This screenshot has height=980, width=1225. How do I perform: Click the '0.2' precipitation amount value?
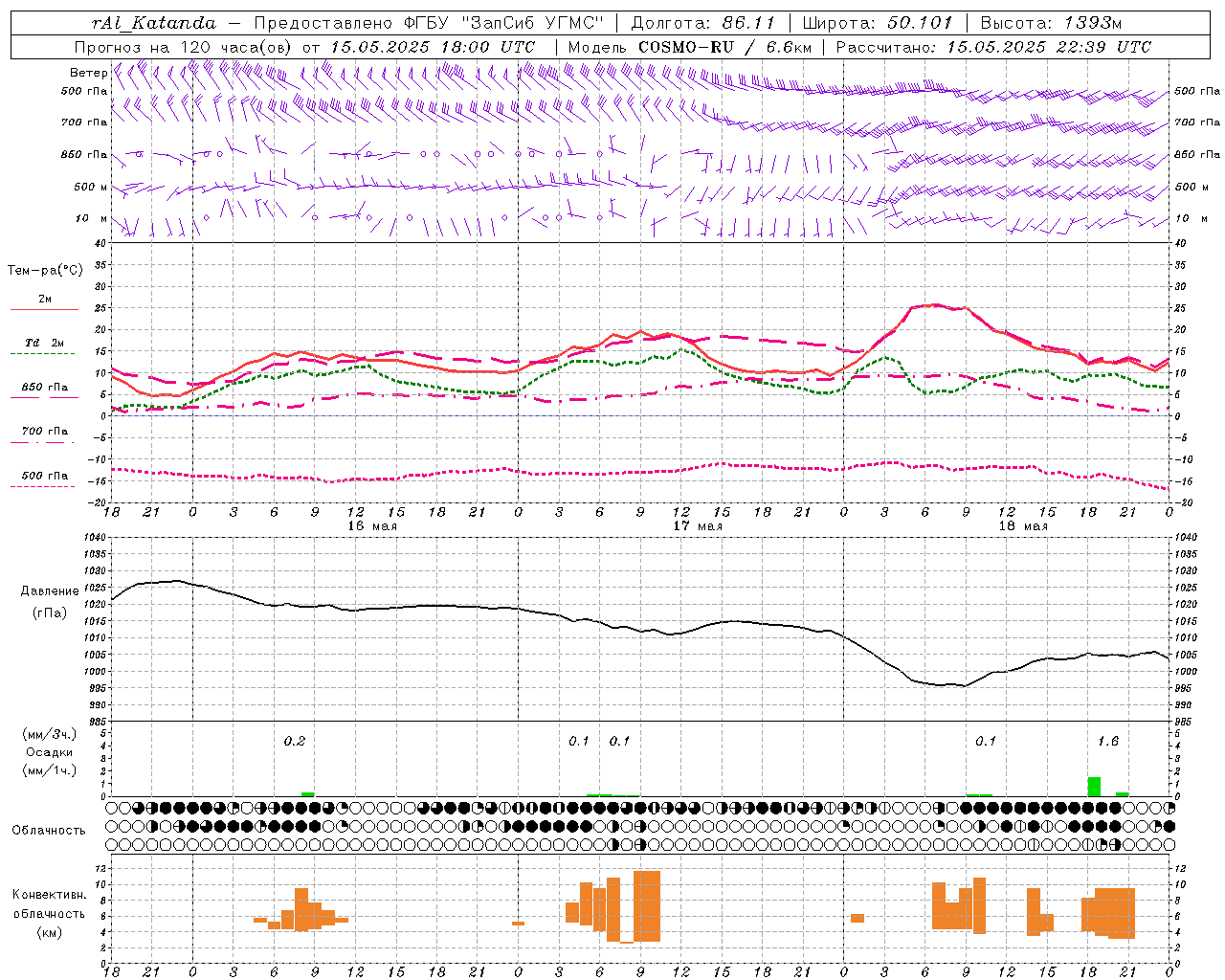(x=295, y=742)
